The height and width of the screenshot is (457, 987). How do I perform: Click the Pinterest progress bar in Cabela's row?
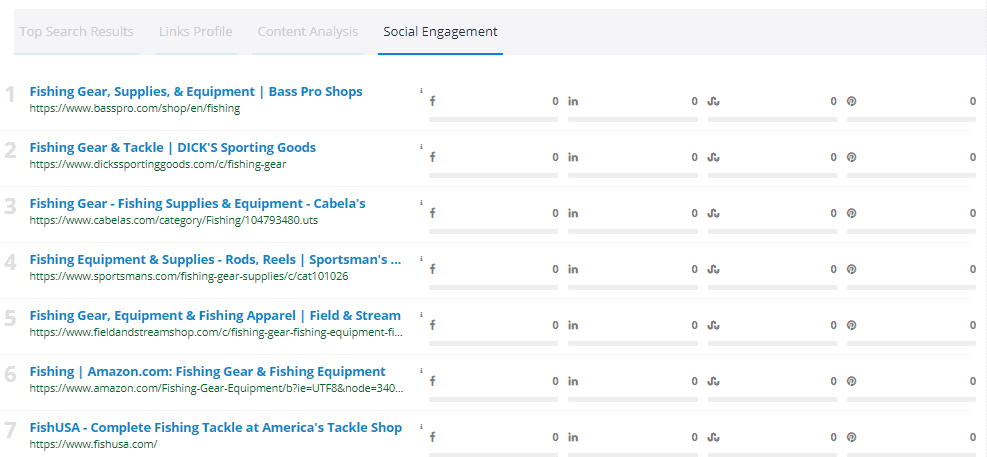click(911, 231)
